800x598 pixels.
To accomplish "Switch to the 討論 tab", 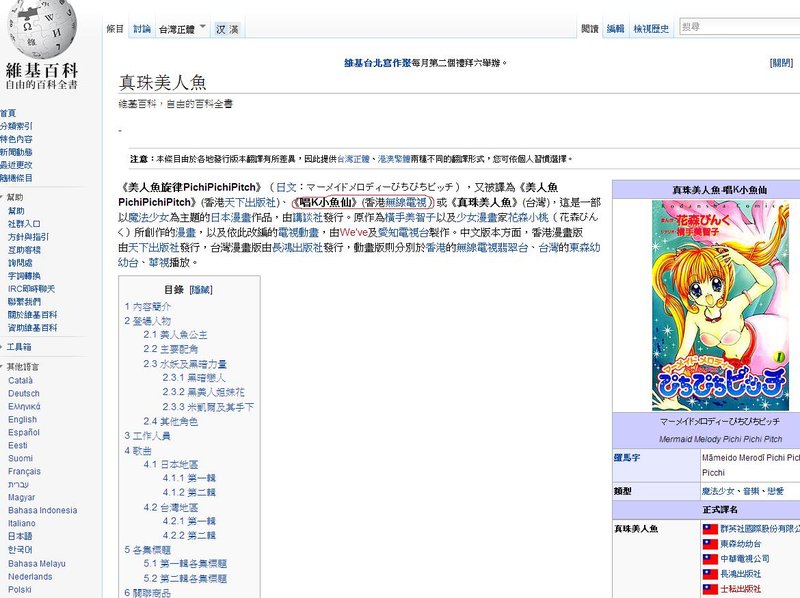I will click(x=142, y=29).
